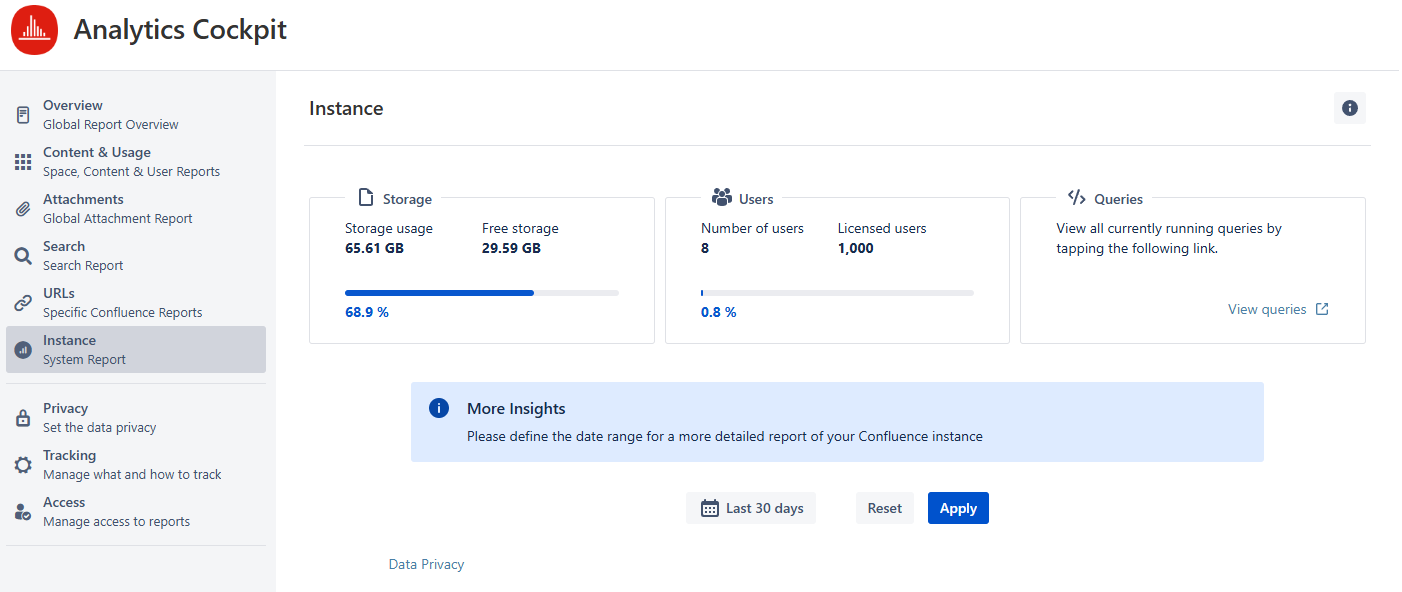Click the storage usage progress bar

pyautogui.click(x=481, y=293)
